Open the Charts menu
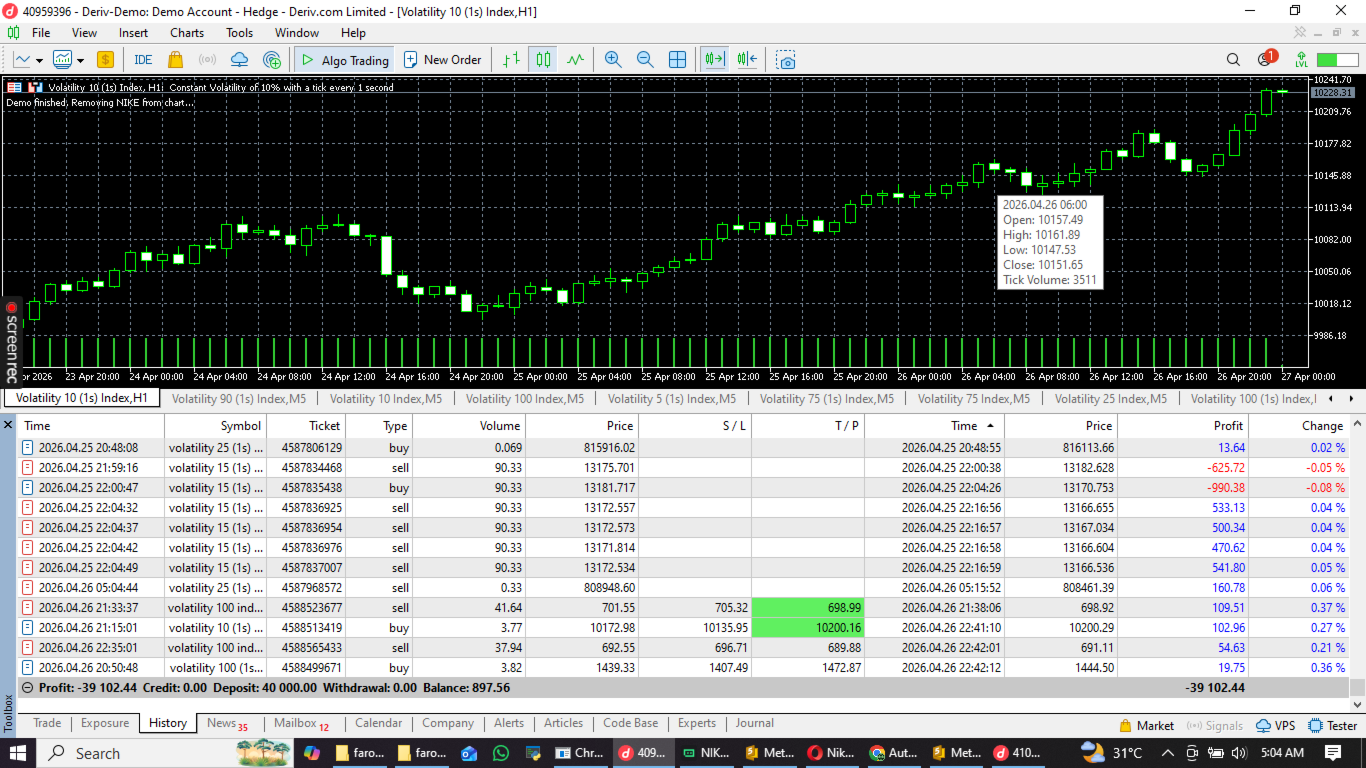Screen dimensions: 1366x768 click(187, 33)
